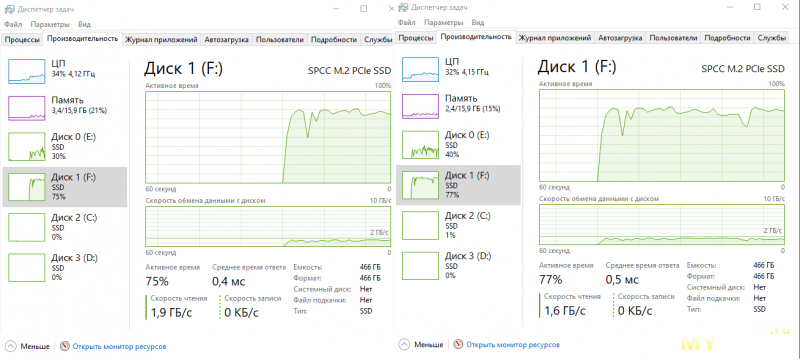Select ЦП 32% graph in right window

420,69
